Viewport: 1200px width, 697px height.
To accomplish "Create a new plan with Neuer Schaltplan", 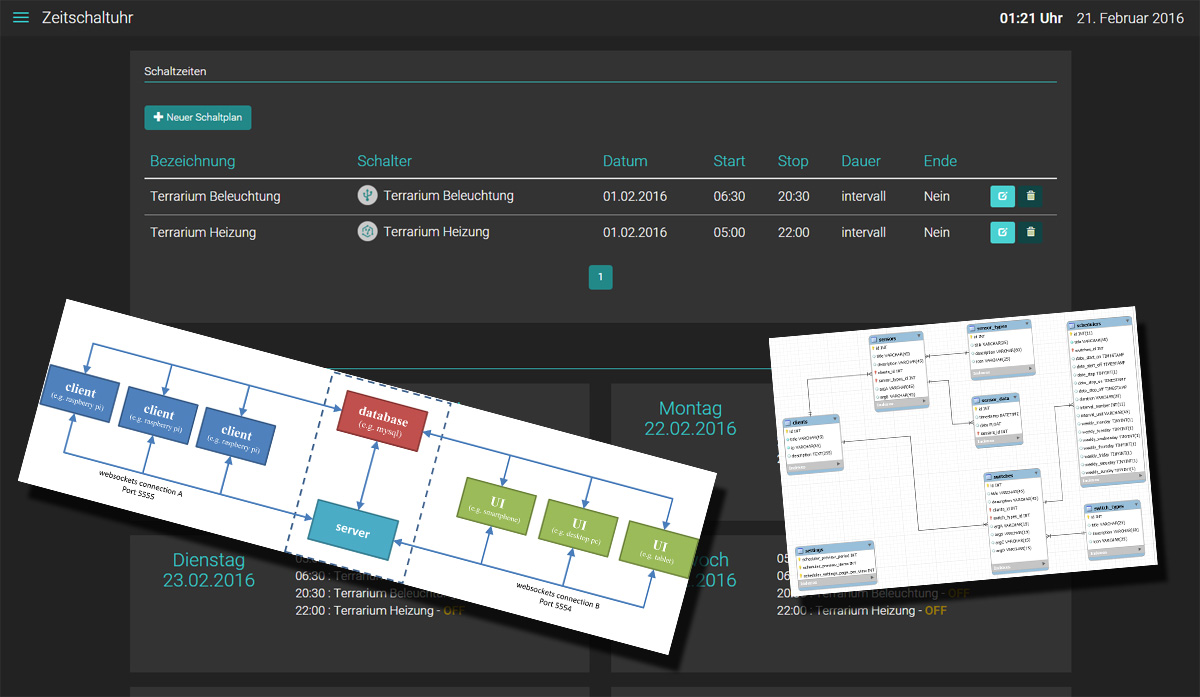I will (x=198, y=118).
